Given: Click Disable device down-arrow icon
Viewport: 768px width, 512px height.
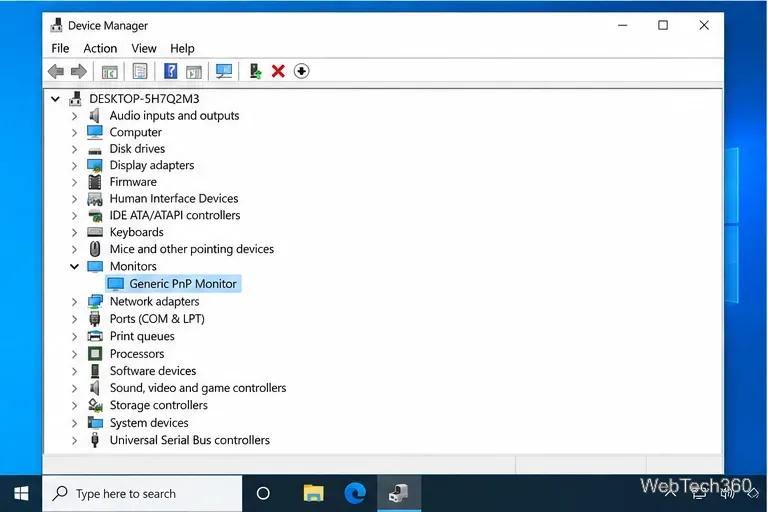Looking at the screenshot, I should (301, 72).
